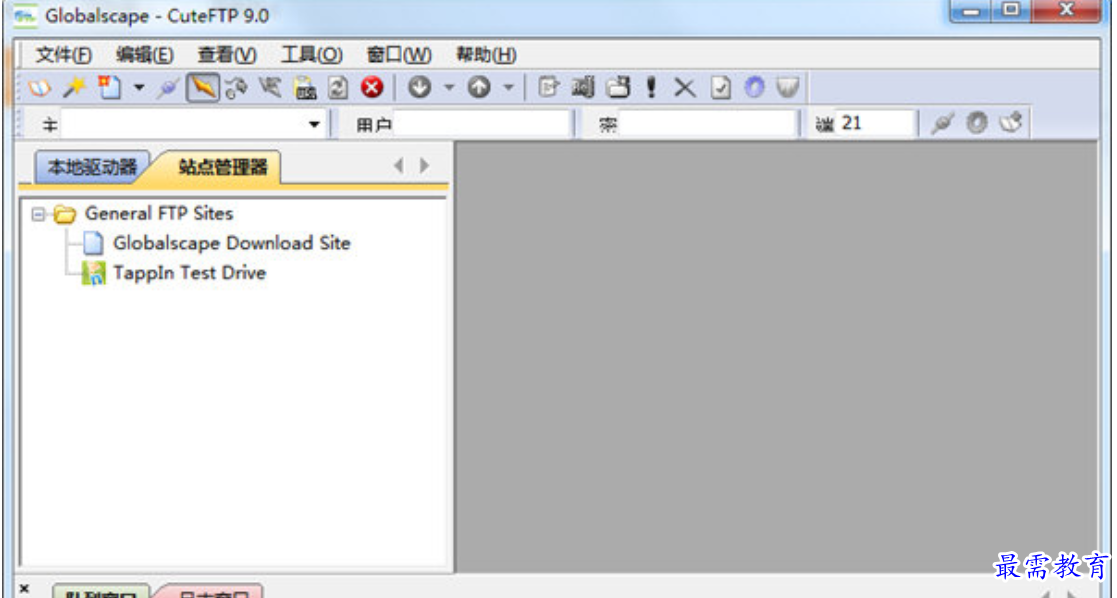Image resolution: width=1117 pixels, height=598 pixels.
Task: Click the blue circular toolbar icon
Action: (754, 88)
